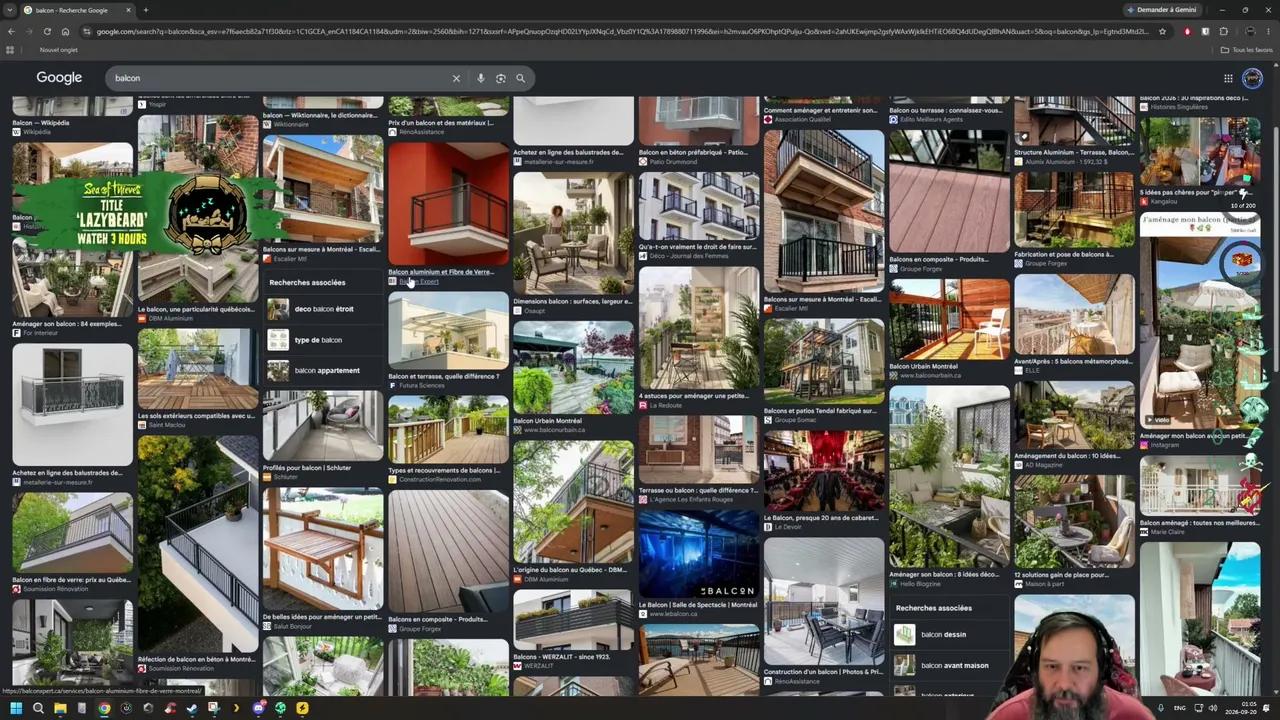Click 'Balcon aluminium et Fibre de Verre' caption
This screenshot has height=720, width=1280.
pos(441,272)
